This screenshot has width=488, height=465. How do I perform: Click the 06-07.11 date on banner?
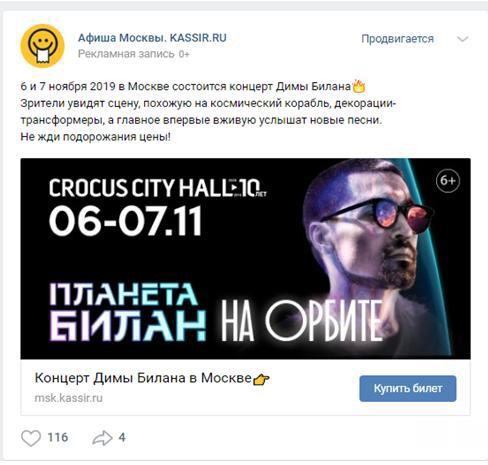[125, 221]
